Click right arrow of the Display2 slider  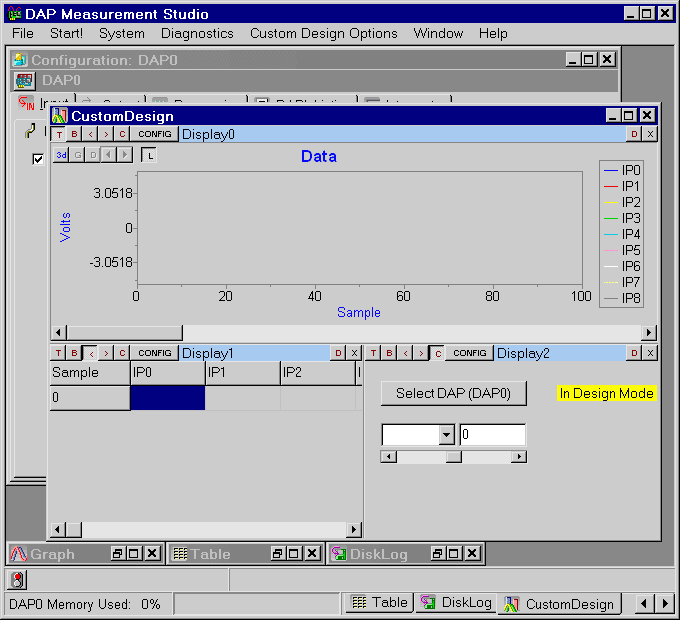click(519, 457)
